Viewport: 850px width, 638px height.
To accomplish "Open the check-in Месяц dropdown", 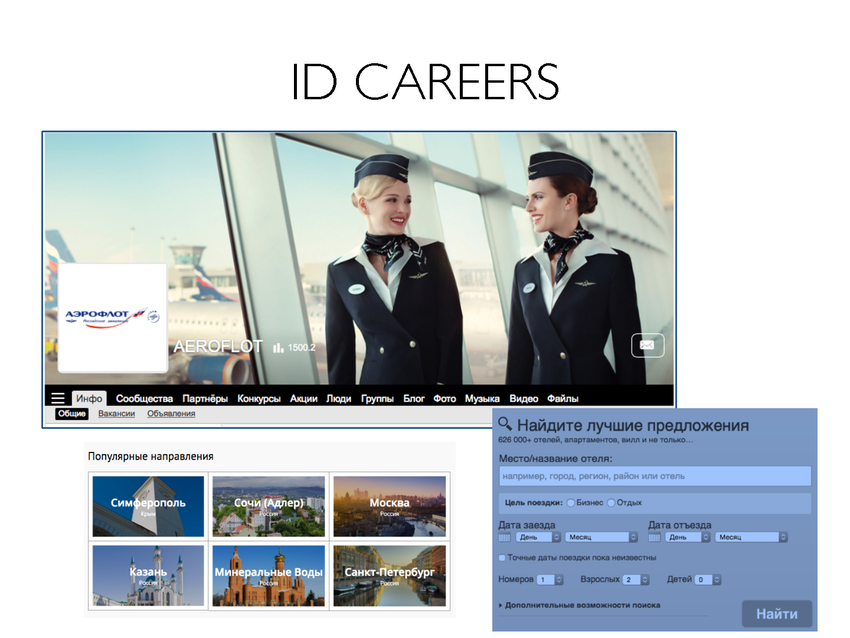I will pos(601,537).
